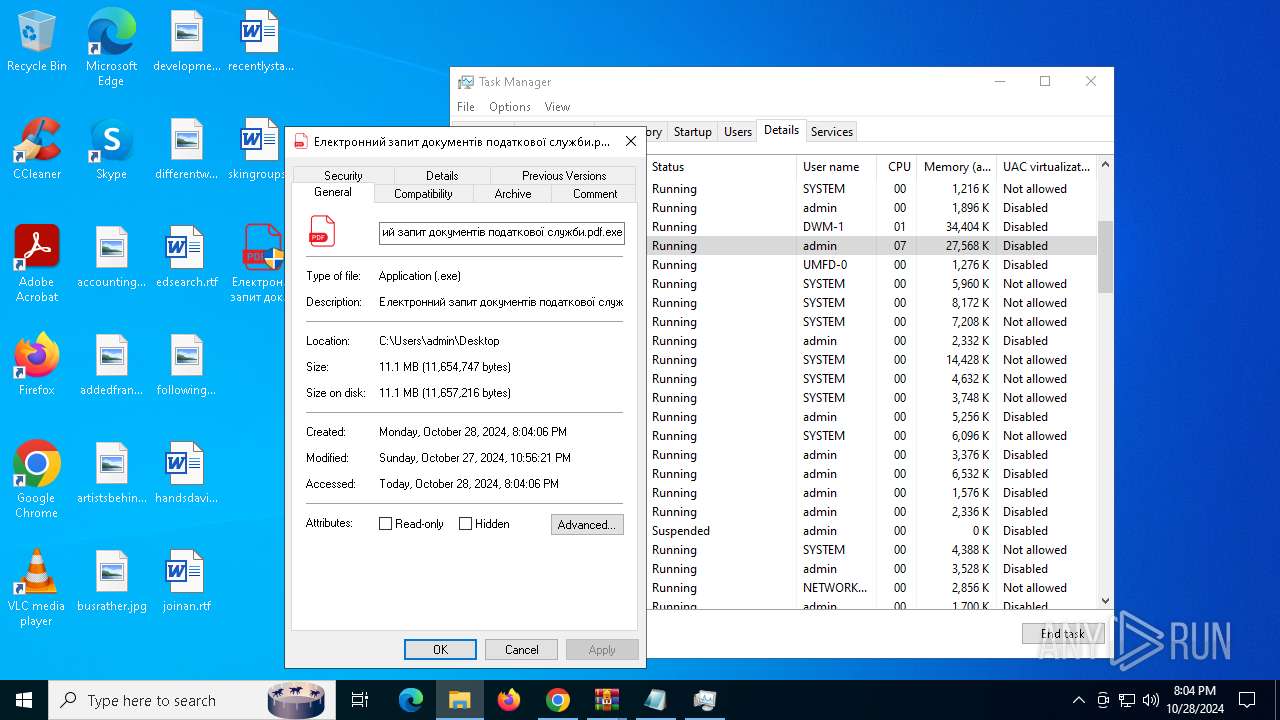Viewport: 1280px width, 720px height.
Task: Launch Firefox from the taskbar
Action: click(x=509, y=700)
